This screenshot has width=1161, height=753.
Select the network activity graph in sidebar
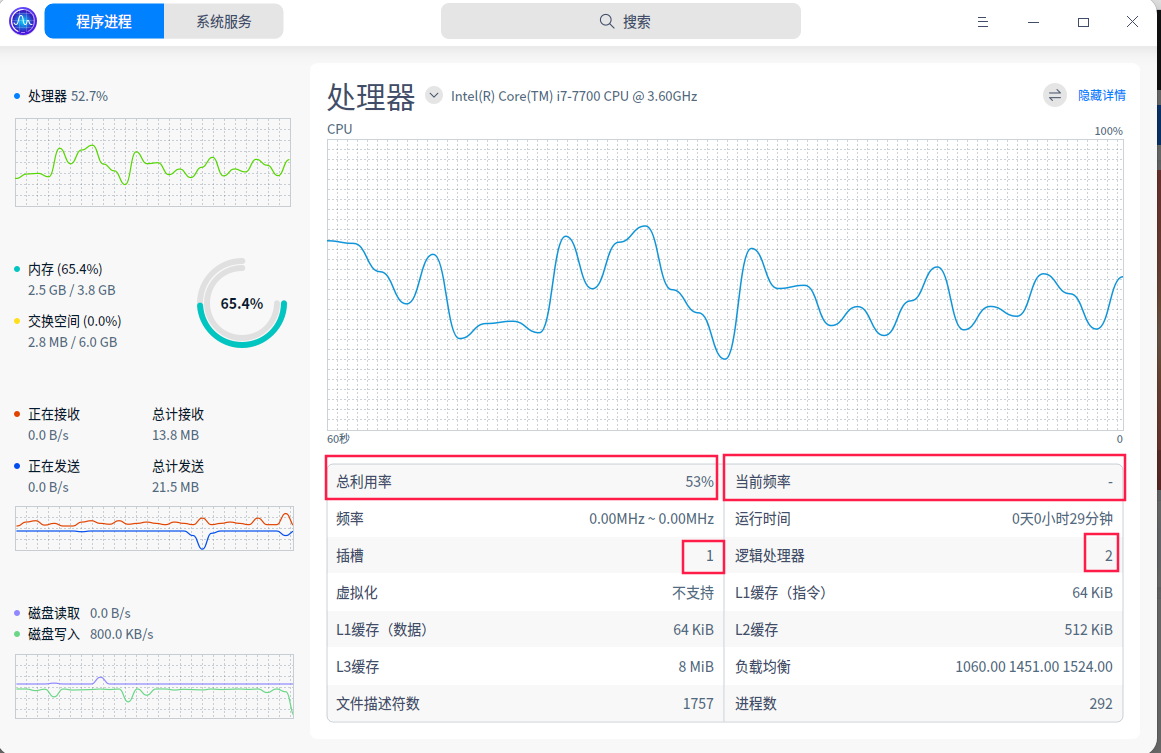click(x=153, y=529)
